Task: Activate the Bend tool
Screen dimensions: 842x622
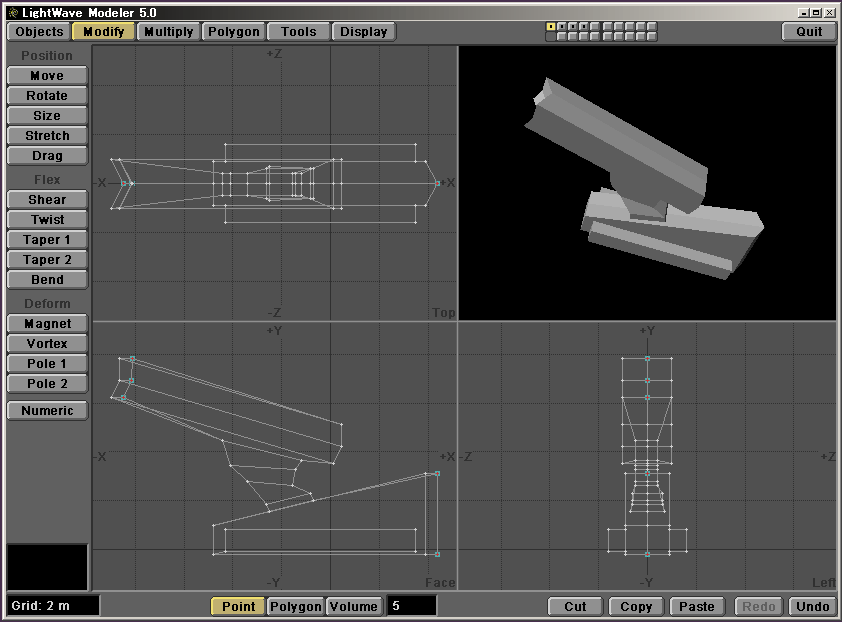Action: [x=47, y=280]
